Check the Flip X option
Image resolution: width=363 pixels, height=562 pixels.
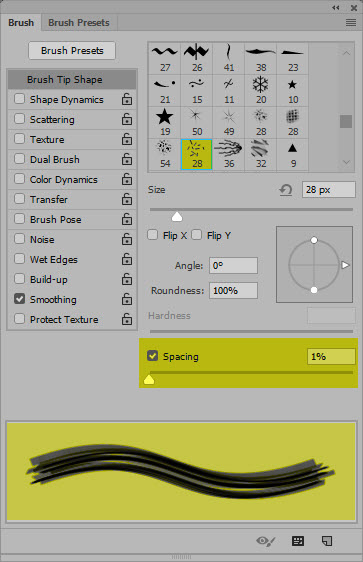[x=153, y=235]
